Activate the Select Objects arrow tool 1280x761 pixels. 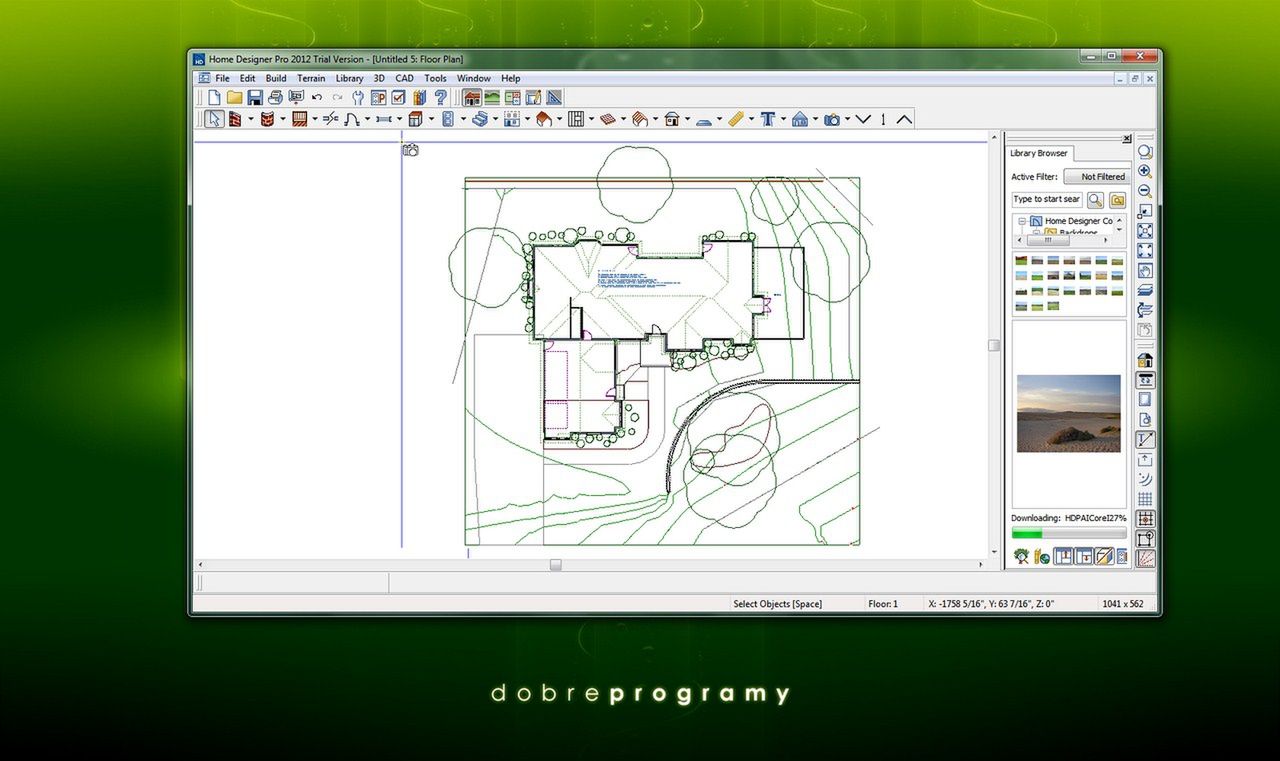(214, 119)
